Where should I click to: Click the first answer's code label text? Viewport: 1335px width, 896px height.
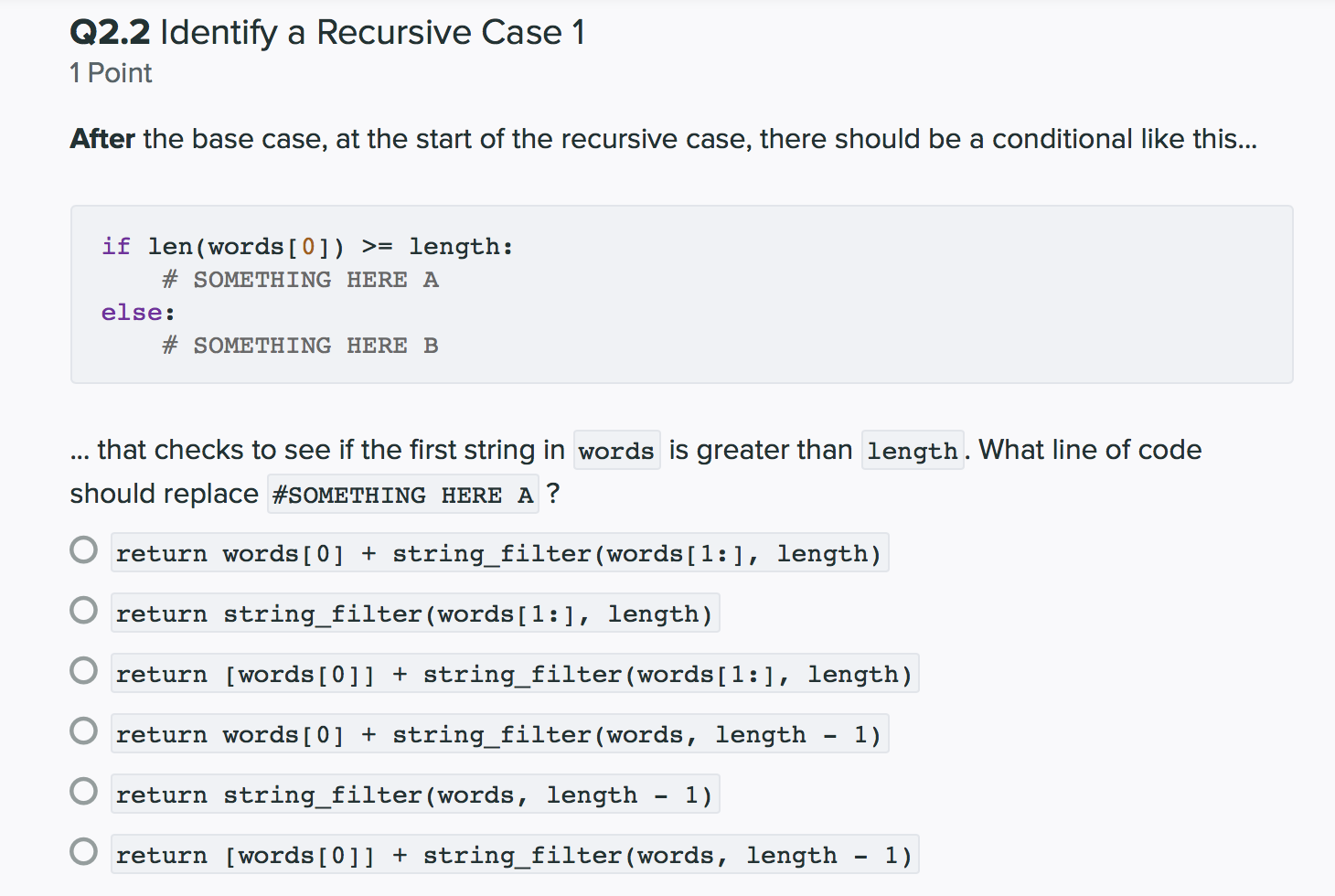tap(499, 553)
